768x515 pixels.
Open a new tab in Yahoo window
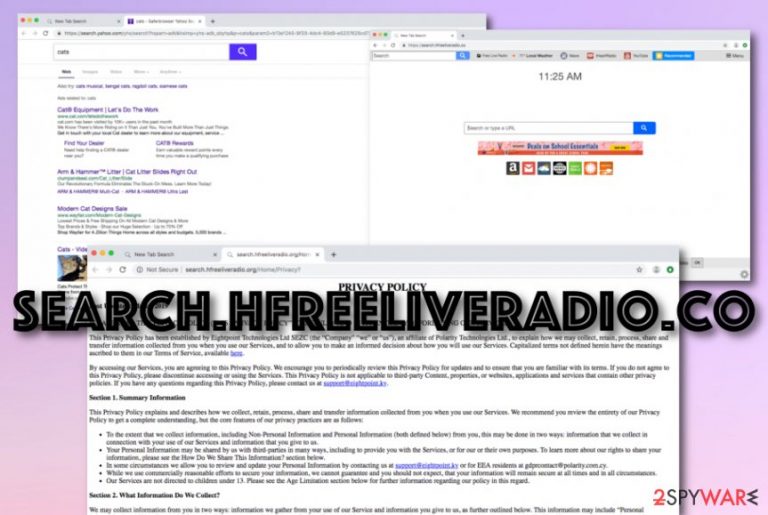pos(213,22)
